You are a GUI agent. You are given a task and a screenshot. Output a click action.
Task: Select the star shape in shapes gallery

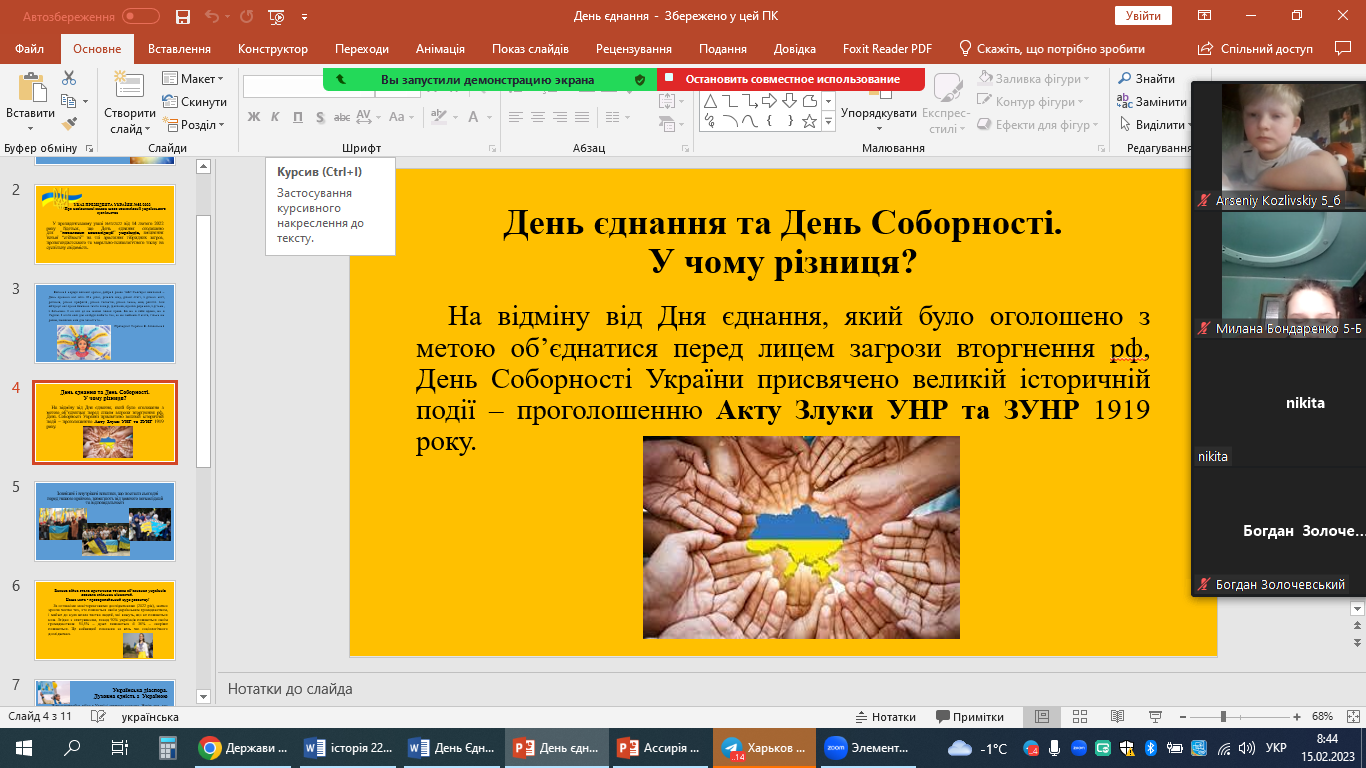coord(810,121)
